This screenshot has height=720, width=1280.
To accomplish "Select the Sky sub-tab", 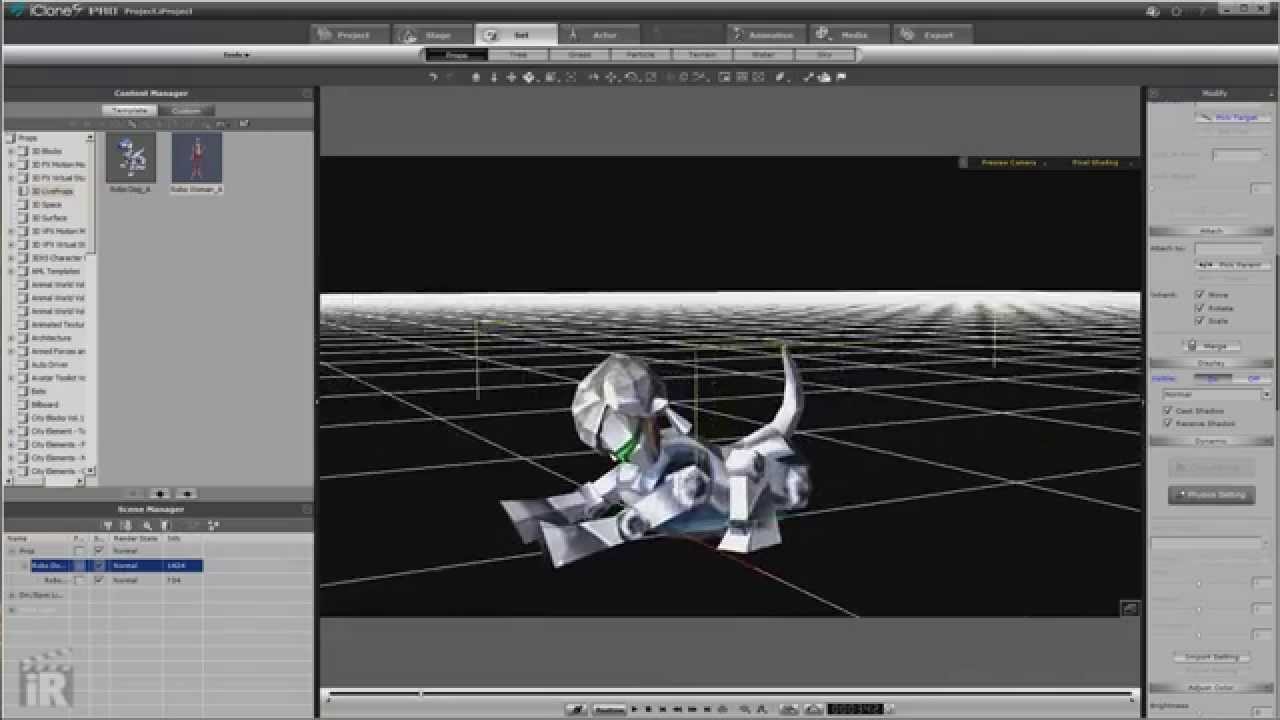I will 824,55.
